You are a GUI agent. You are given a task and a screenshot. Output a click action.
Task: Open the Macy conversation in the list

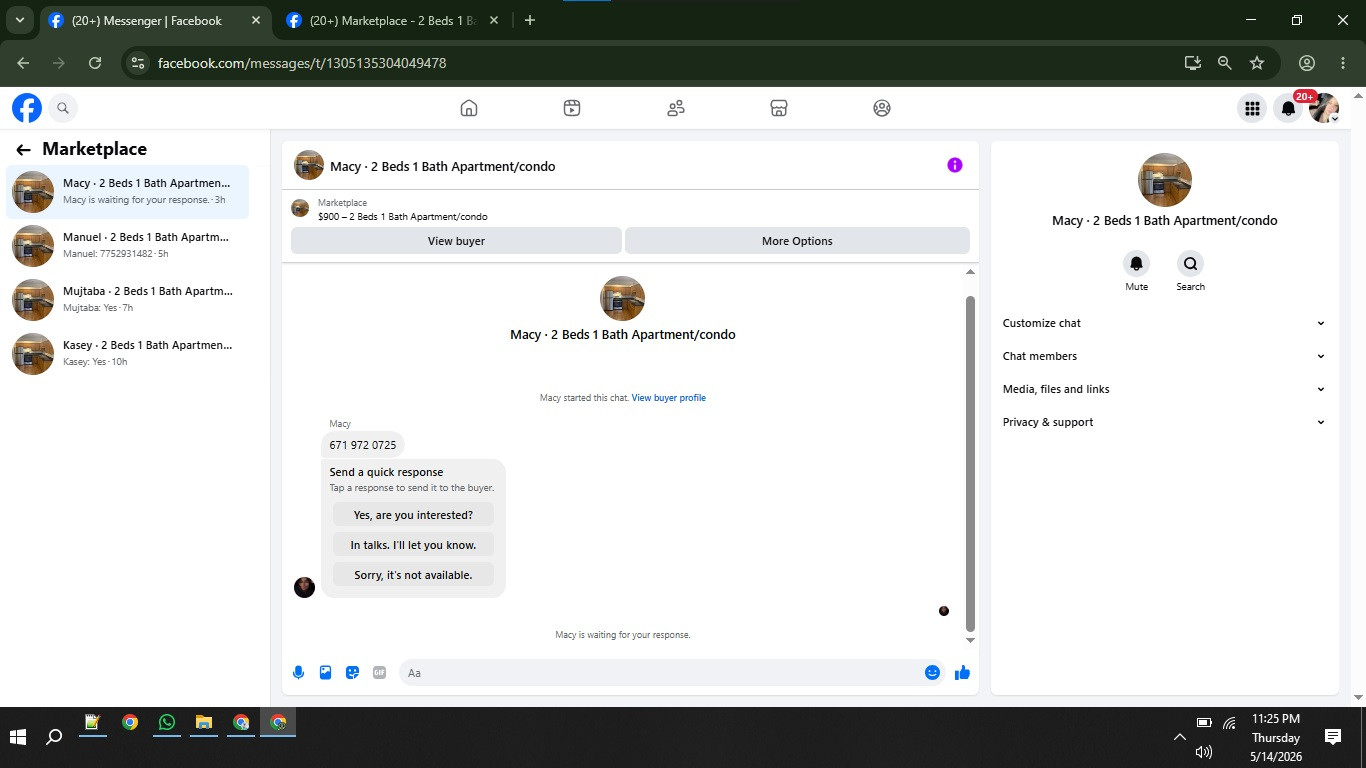(x=128, y=191)
